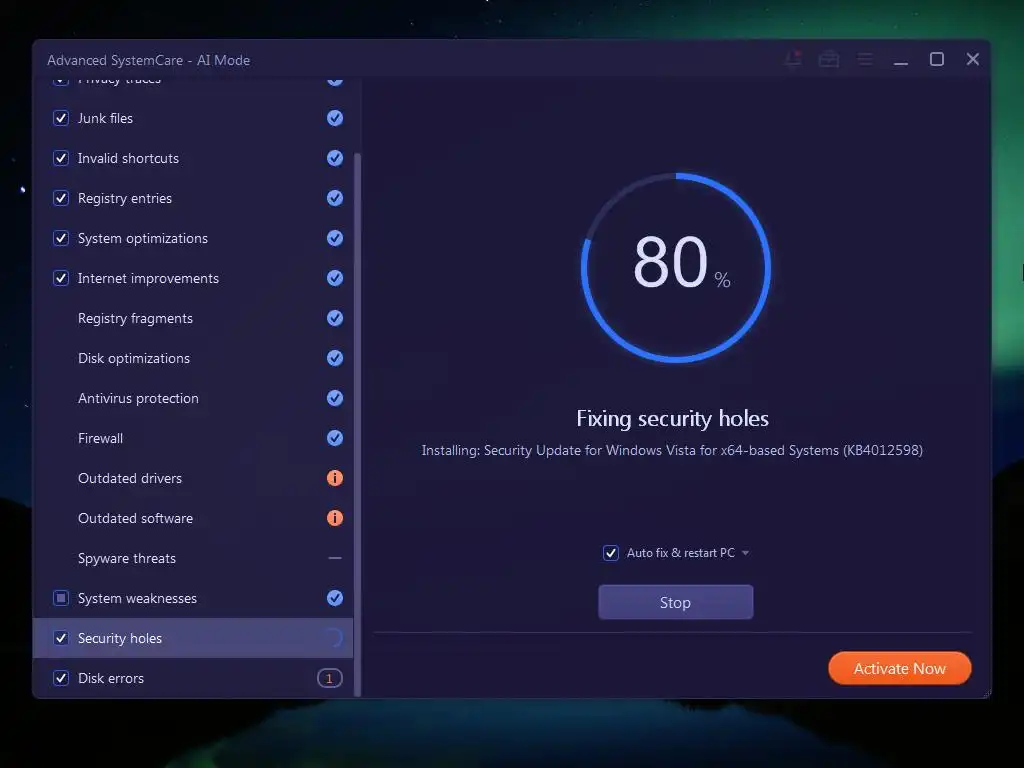Open the notifications bell icon
Viewport: 1024px width, 768px height.
(793, 59)
